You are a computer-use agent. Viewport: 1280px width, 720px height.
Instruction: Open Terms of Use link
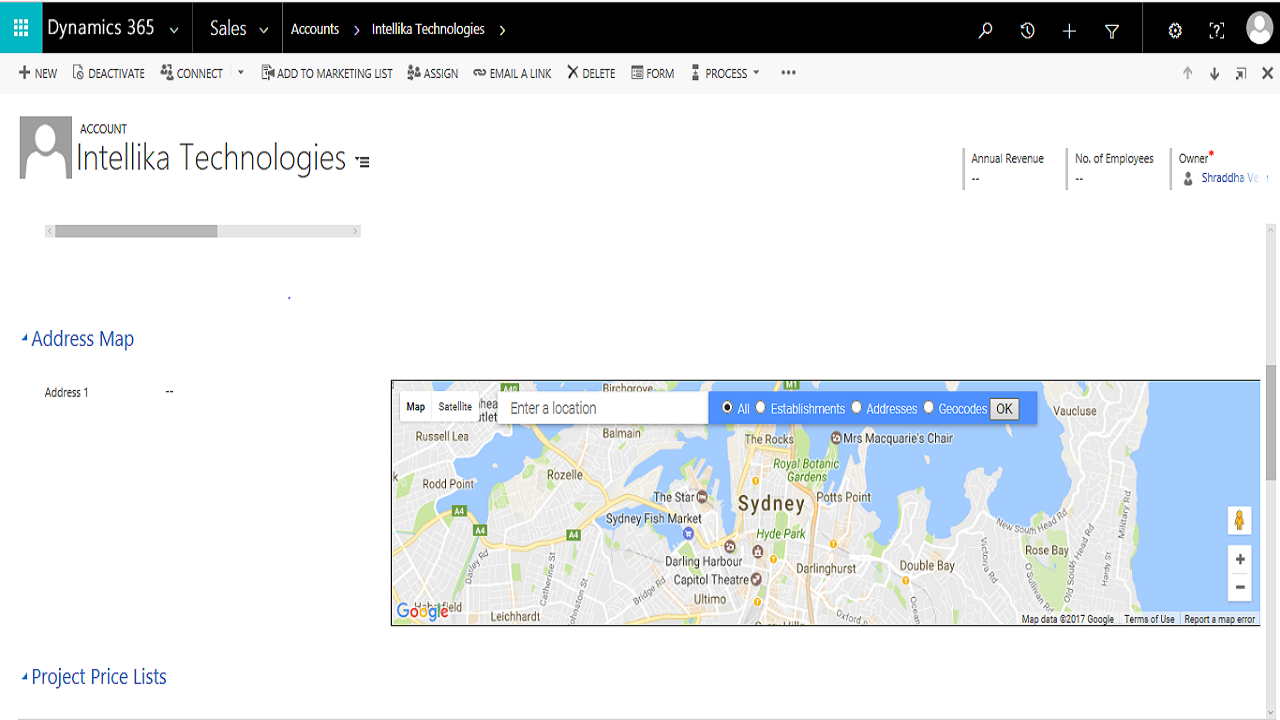coord(1149,619)
